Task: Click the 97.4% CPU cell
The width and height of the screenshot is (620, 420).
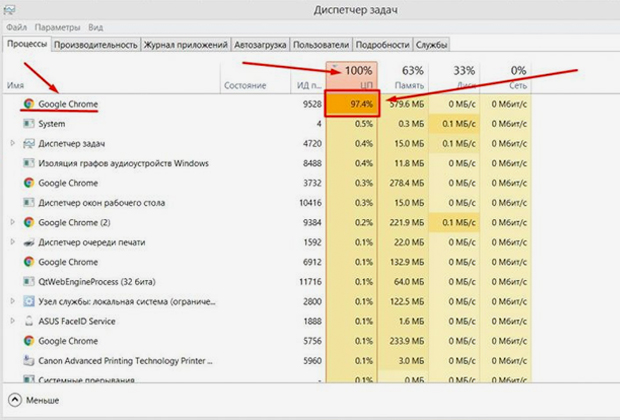Action: click(352, 104)
